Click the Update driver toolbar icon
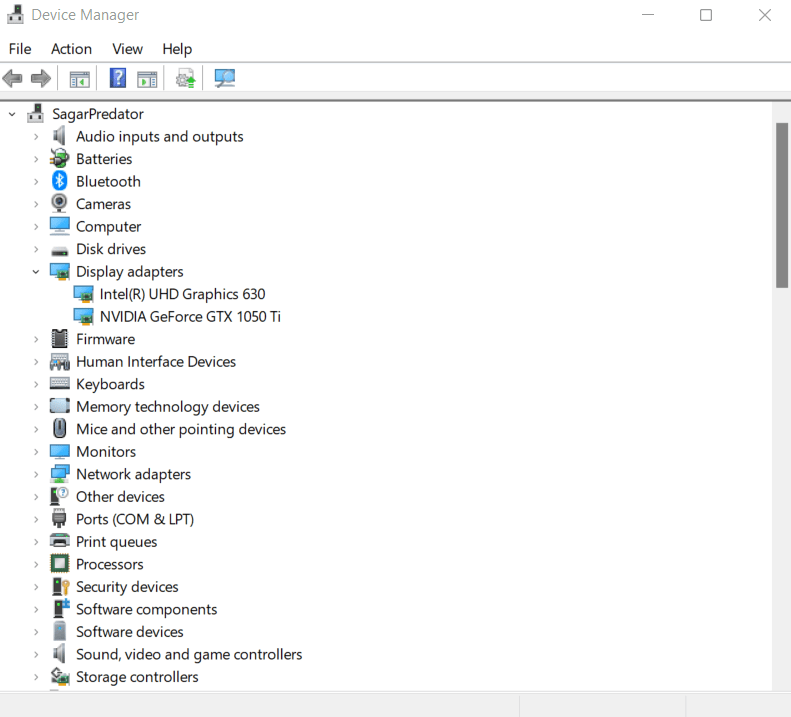791x717 pixels. pos(185,79)
